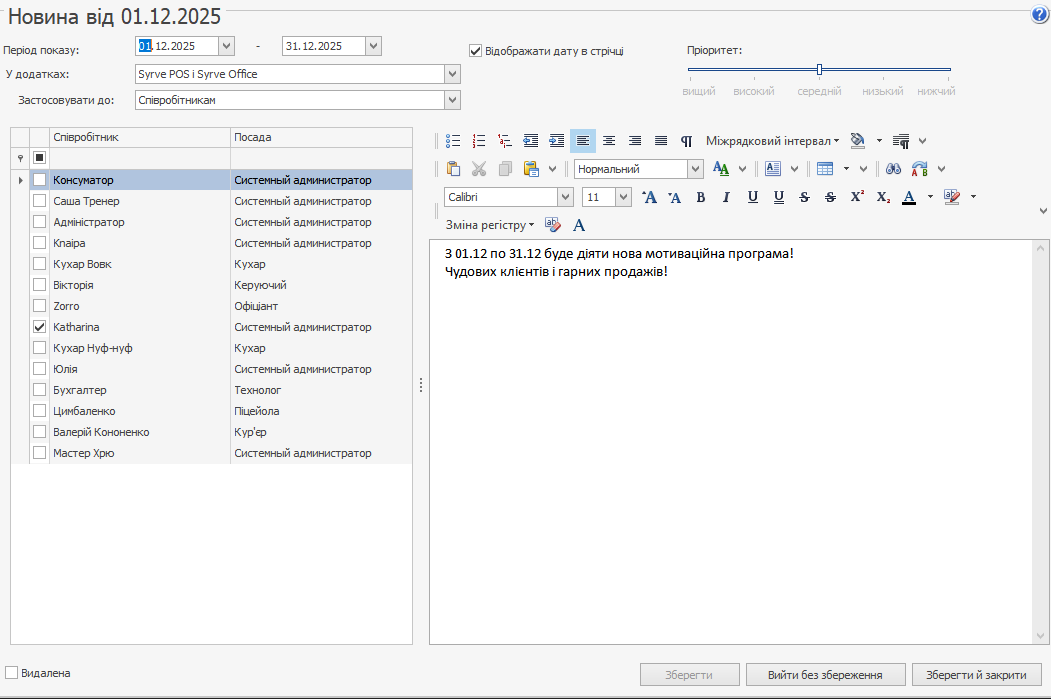Open the Зміна регістру menu

coord(489,224)
